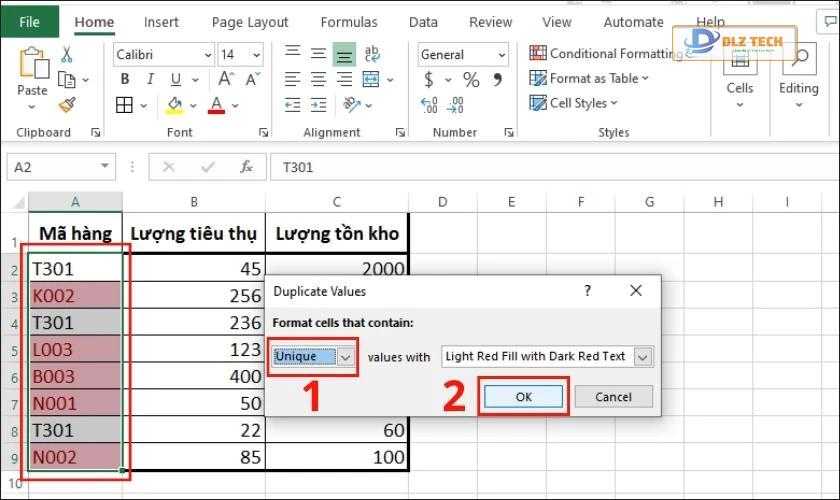The image size is (840, 500).
Task: Click the Borders grid icon
Action: (124, 105)
